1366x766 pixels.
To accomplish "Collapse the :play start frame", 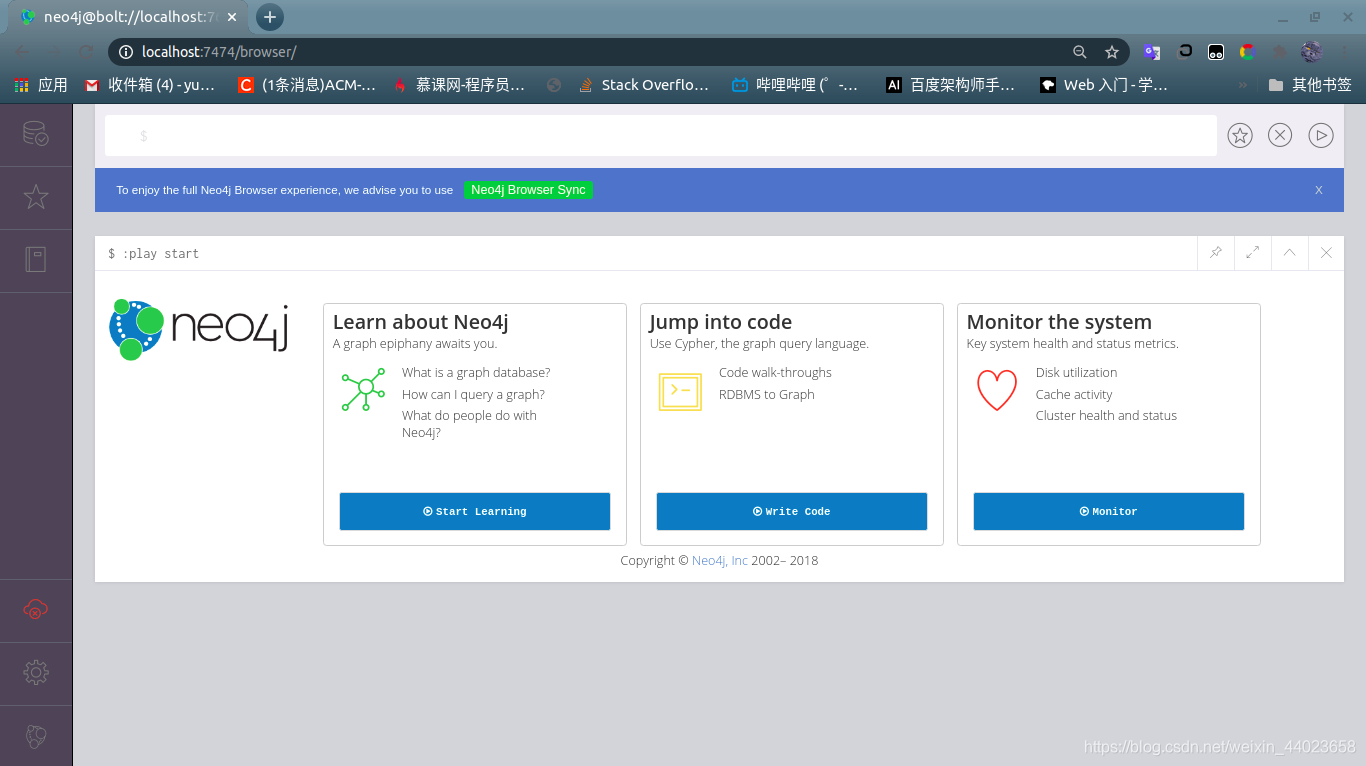I will [1290, 253].
